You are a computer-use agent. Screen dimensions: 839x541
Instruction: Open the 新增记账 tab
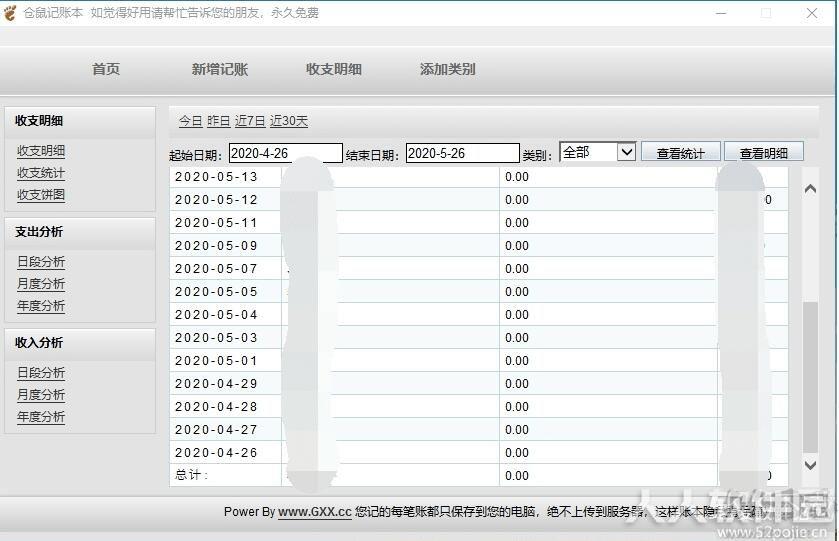click(219, 69)
